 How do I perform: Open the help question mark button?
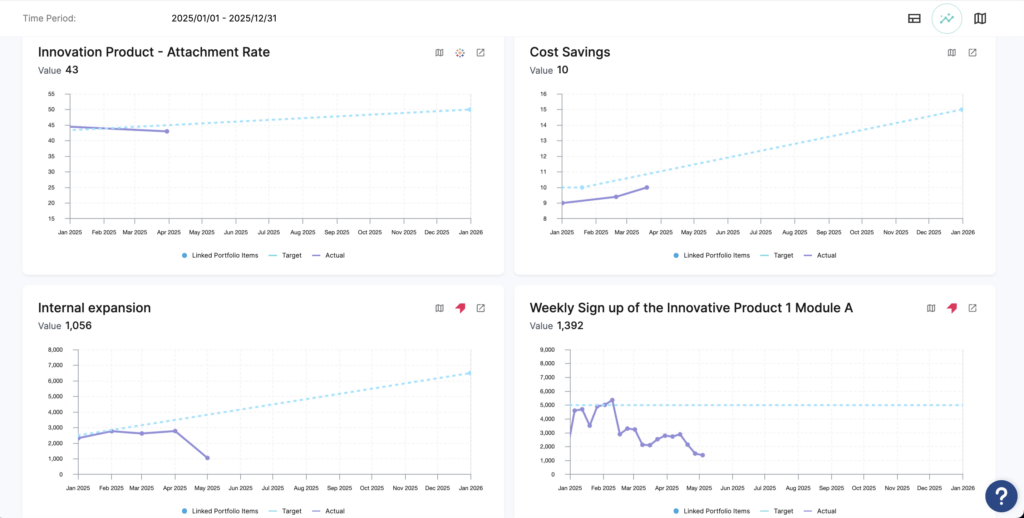point(1001,495)
